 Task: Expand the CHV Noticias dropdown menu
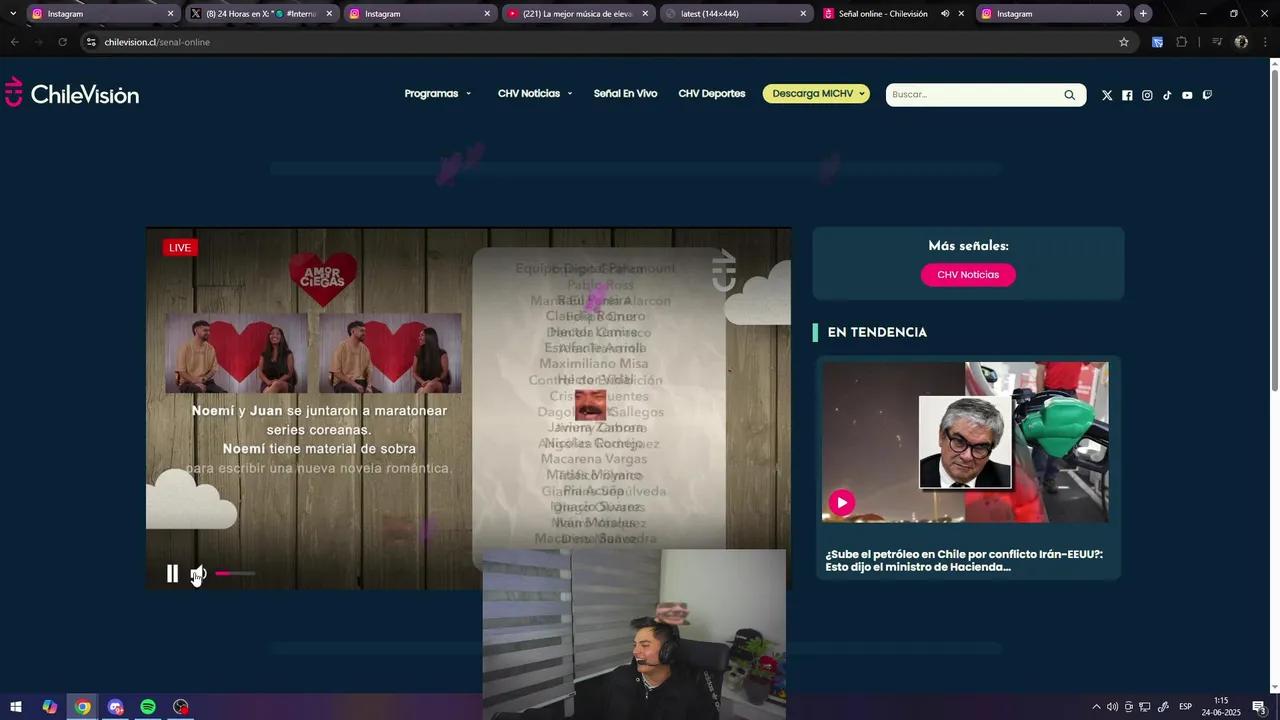coord(535,94)
